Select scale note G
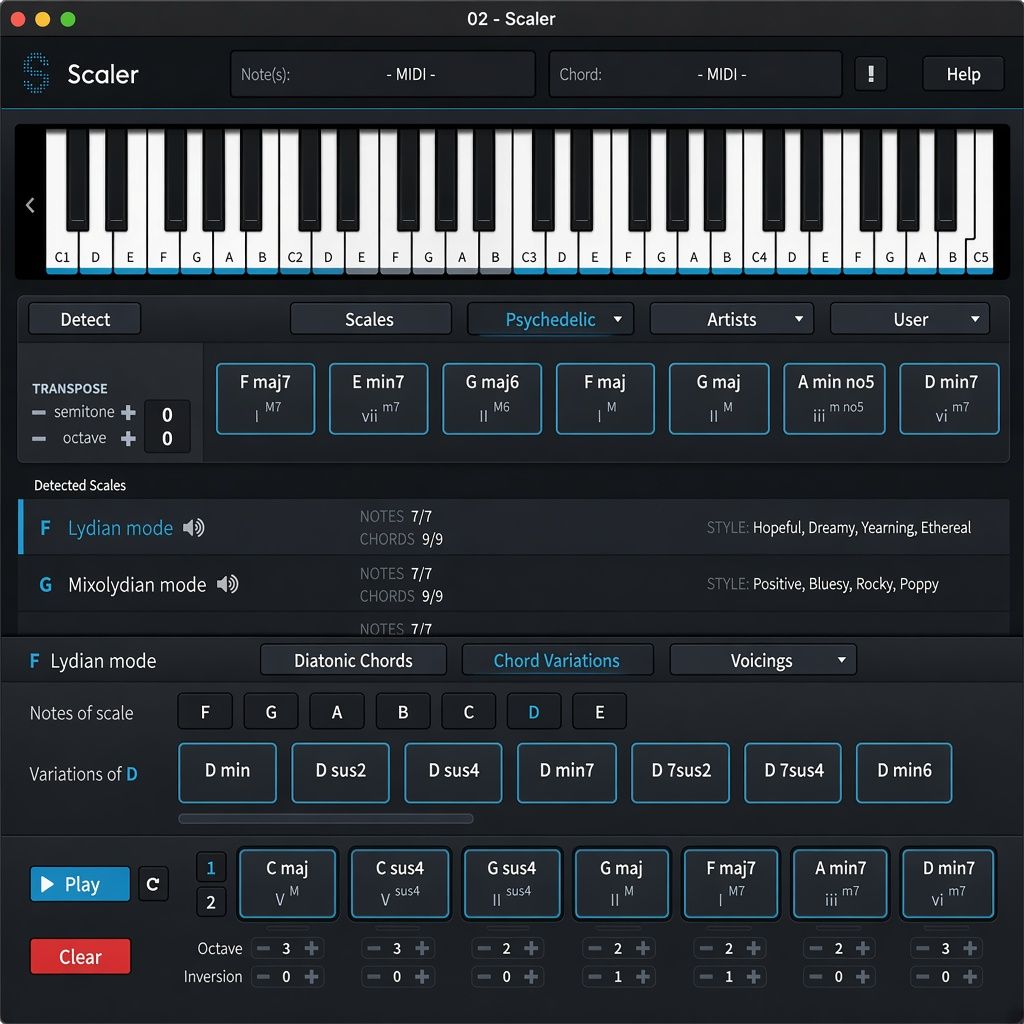The height and width of the screenshot is (1024, 1024). point(271,711)
